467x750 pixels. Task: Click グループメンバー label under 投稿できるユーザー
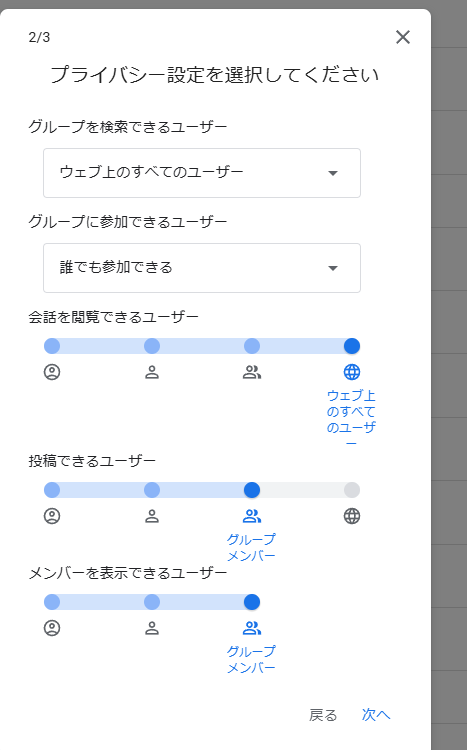coord(251,548)
